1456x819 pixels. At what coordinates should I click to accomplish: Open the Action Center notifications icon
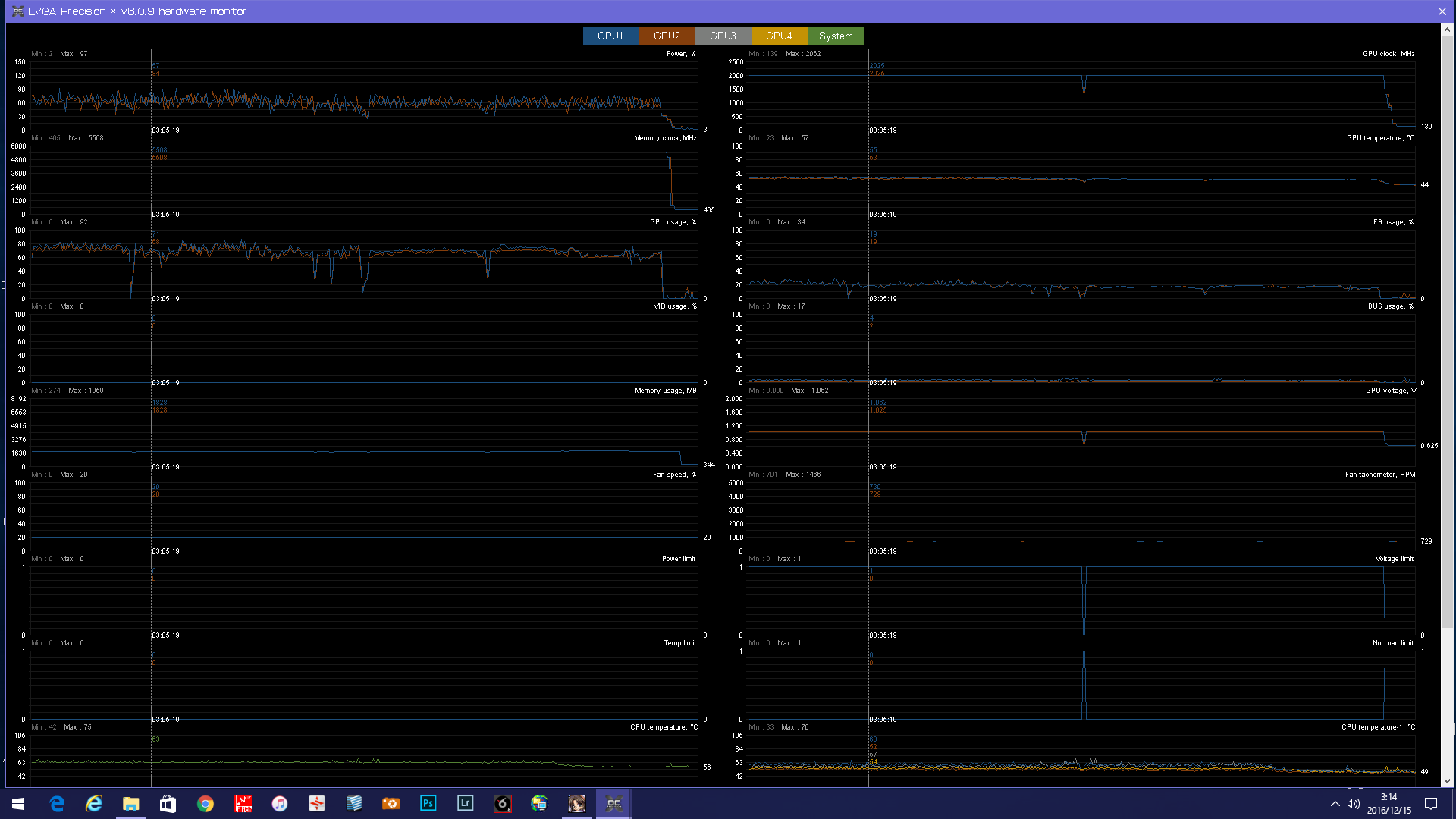coord(1431,804)
